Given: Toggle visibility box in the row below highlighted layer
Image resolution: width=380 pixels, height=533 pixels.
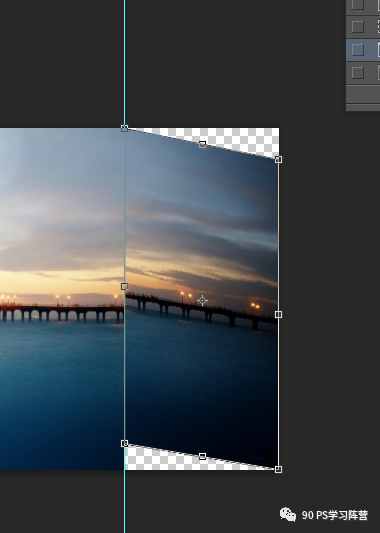Looking at the screenshot, I should (358, 73).
